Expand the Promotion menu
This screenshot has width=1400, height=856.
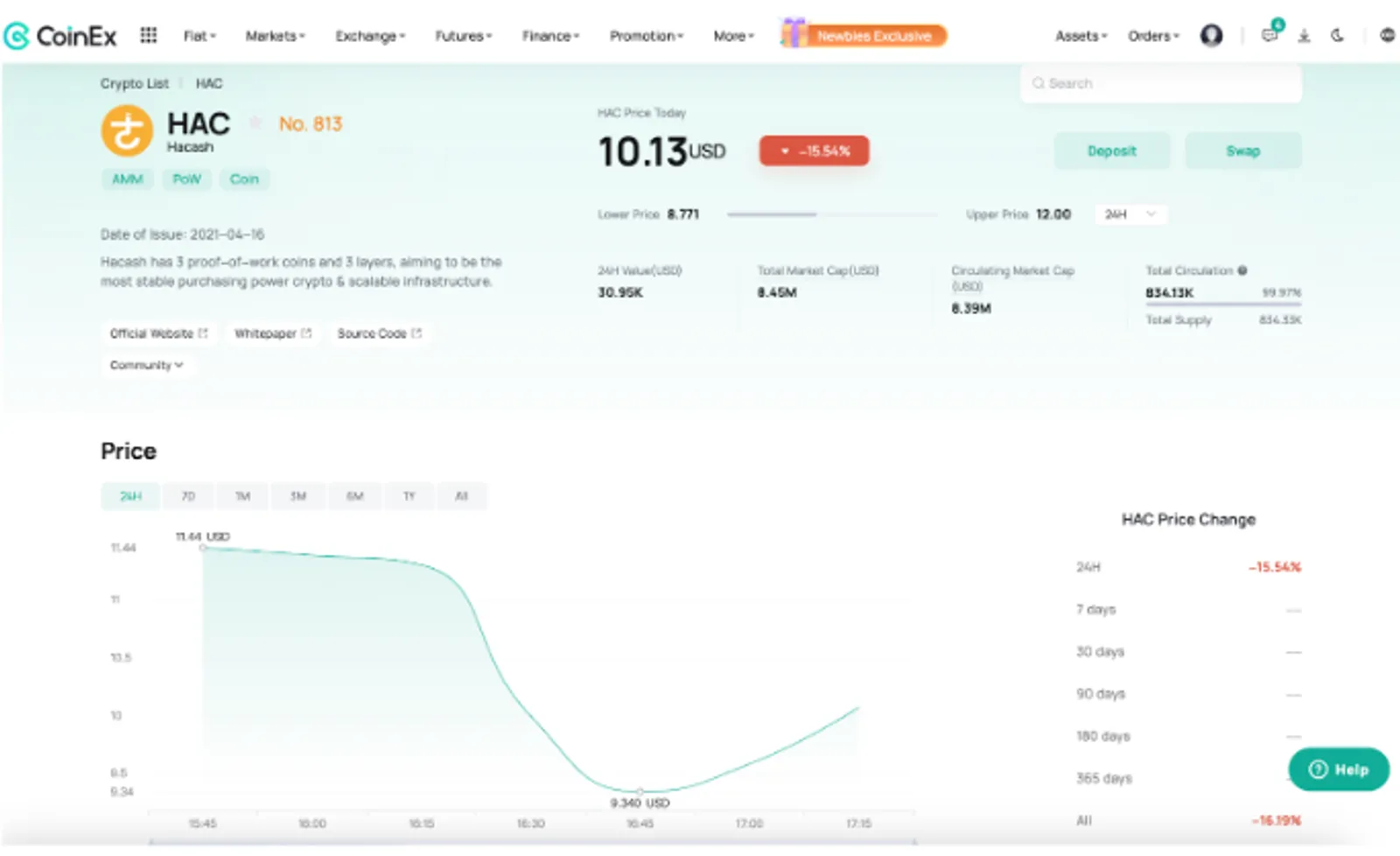pos(647,36)
